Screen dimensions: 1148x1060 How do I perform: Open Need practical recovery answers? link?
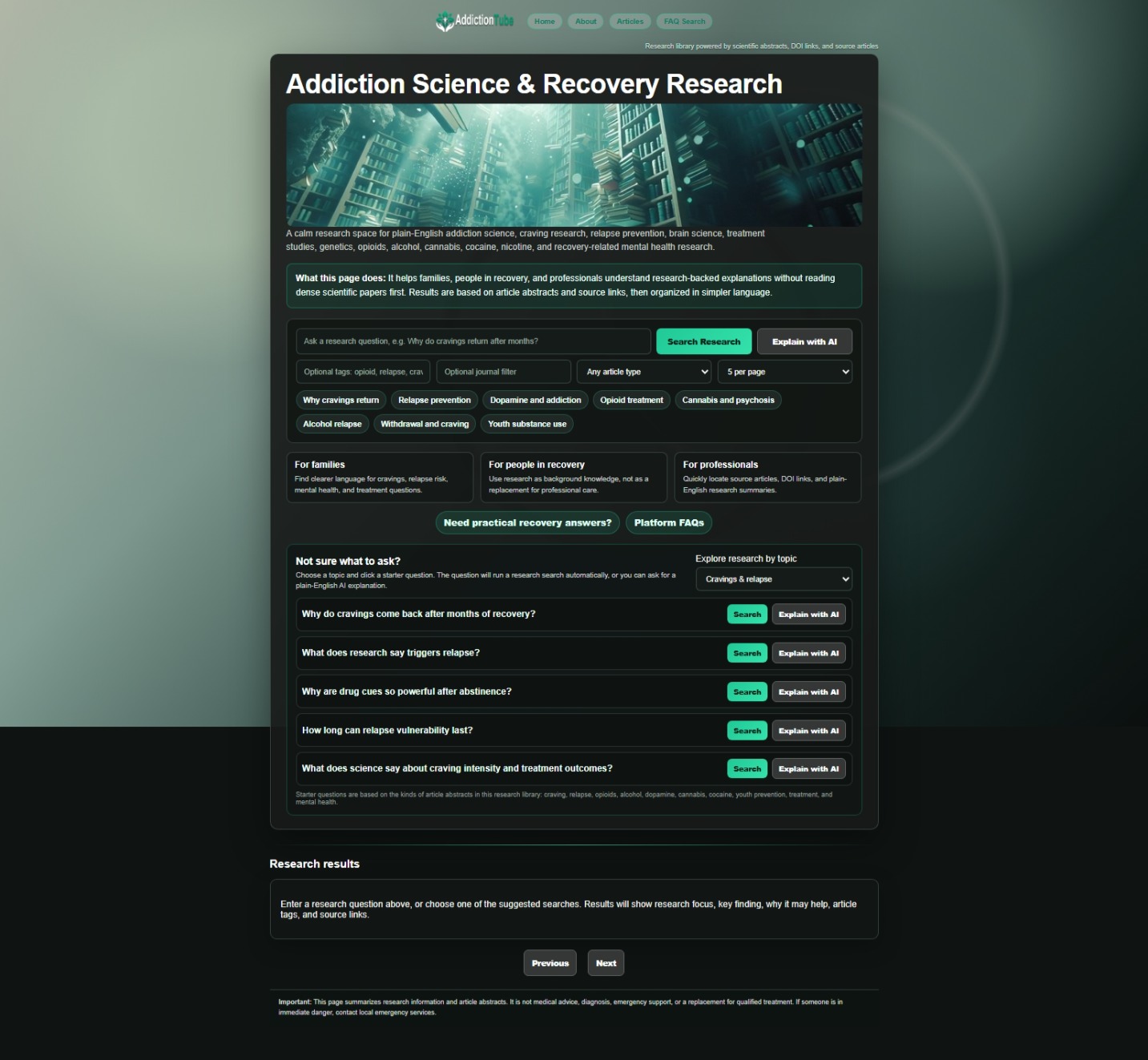(527, 522)
